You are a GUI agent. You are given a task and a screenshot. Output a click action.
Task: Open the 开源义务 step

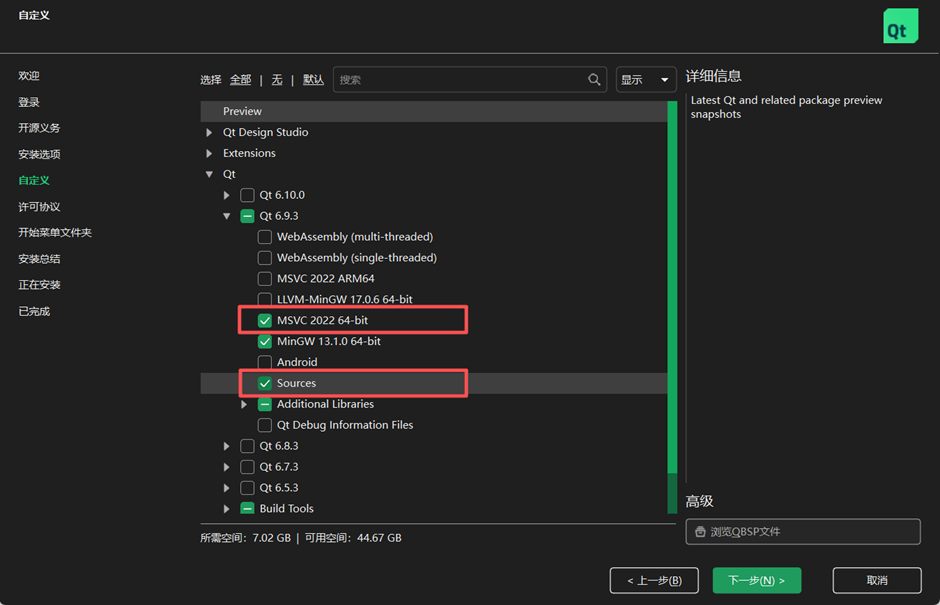coord(39,128)
